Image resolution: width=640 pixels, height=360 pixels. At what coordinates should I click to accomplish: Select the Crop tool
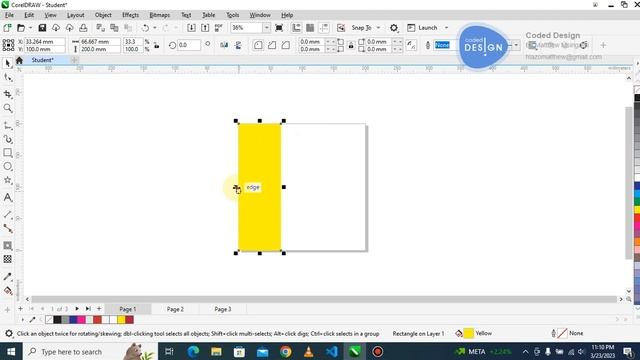(x=8, y=94)
